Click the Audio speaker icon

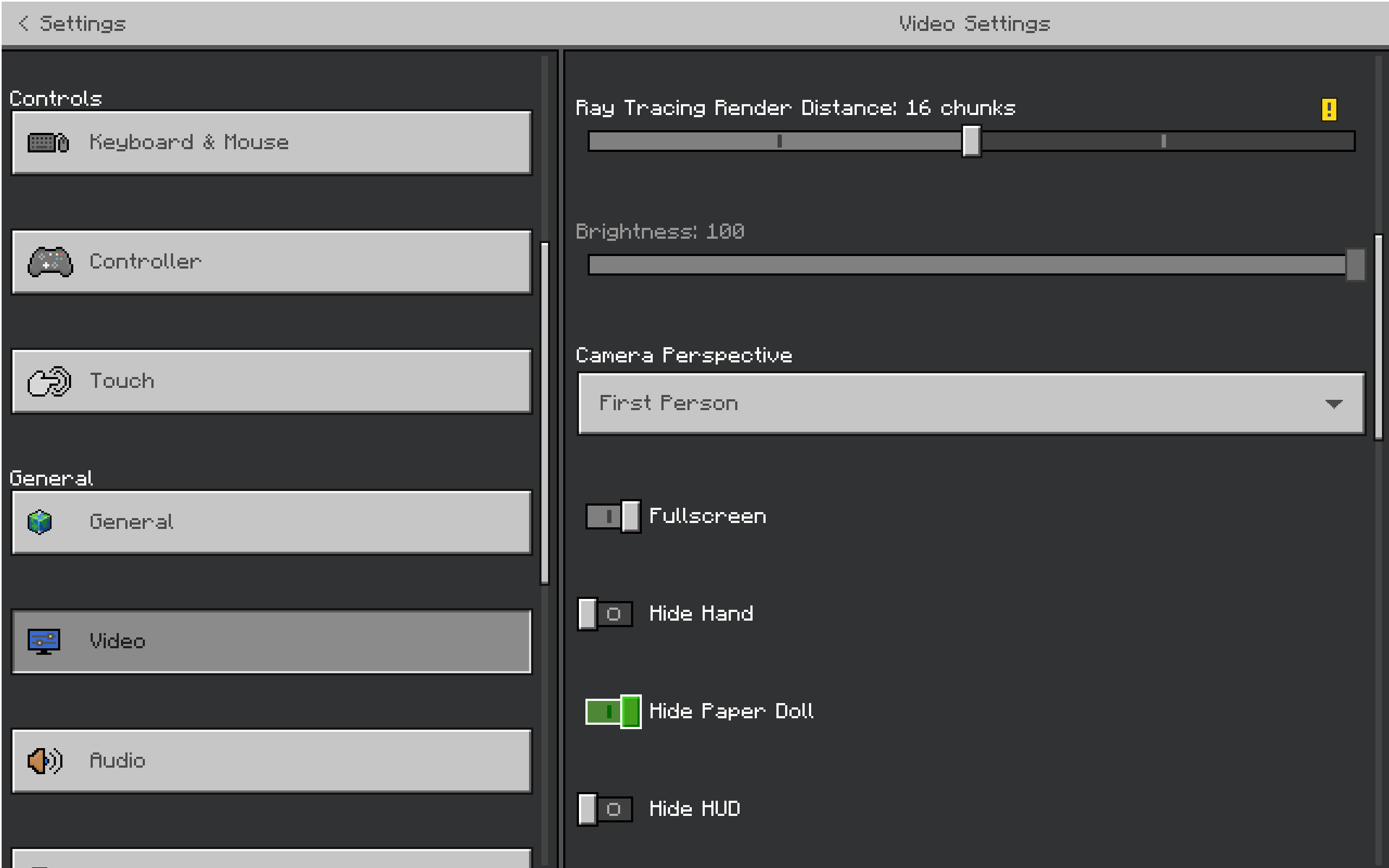coord(45,761)
